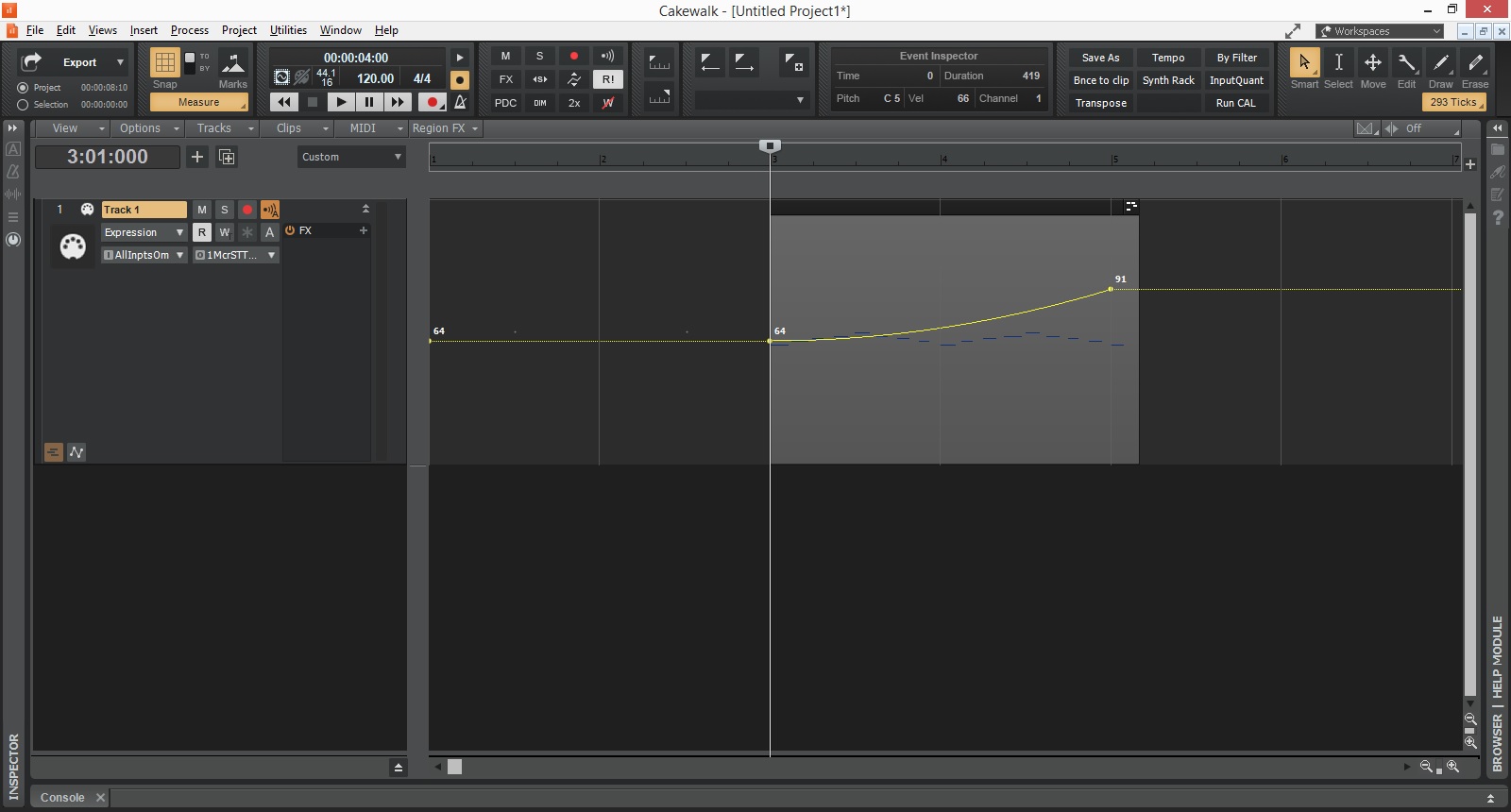Open the Utilities menu
Screen dimensions: 1511x812
[x=288, y=30]
